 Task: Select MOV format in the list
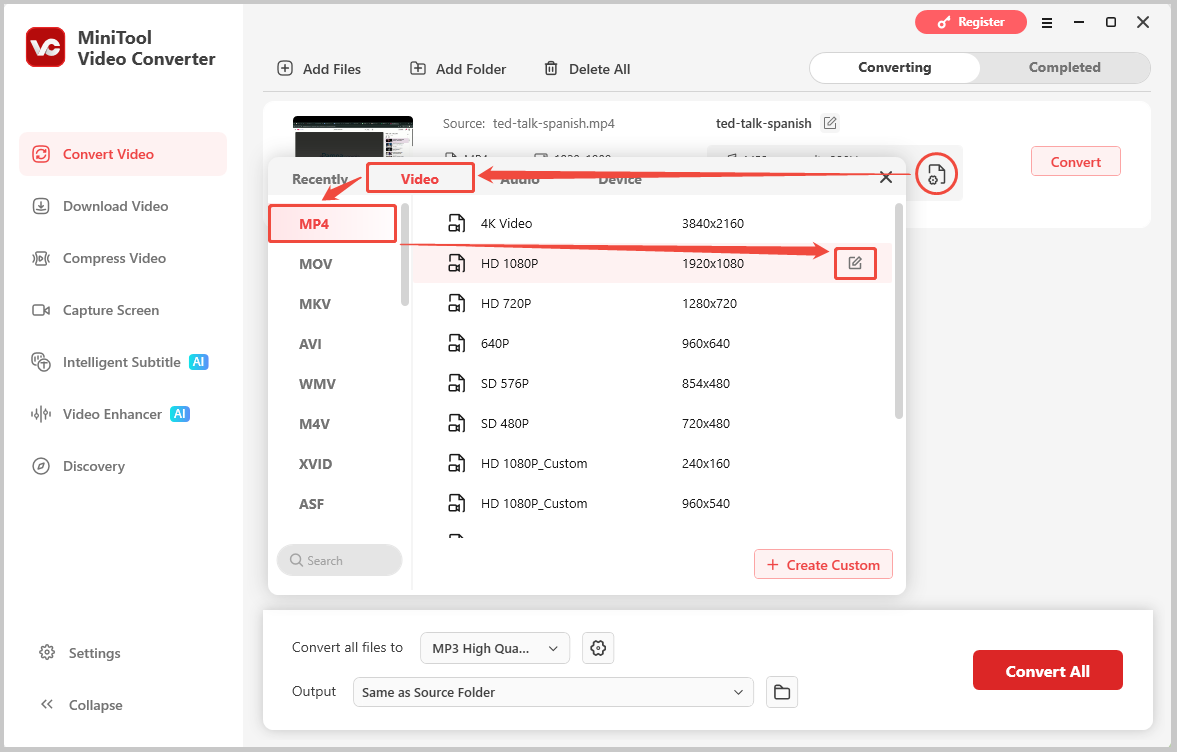tap(333, 264)
